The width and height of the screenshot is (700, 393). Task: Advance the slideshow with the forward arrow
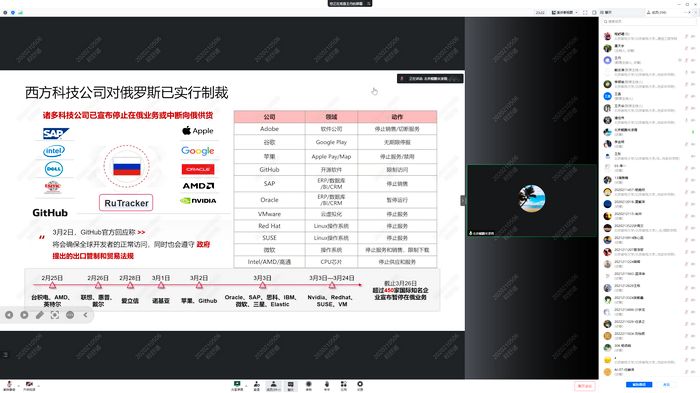click(24, 315)
